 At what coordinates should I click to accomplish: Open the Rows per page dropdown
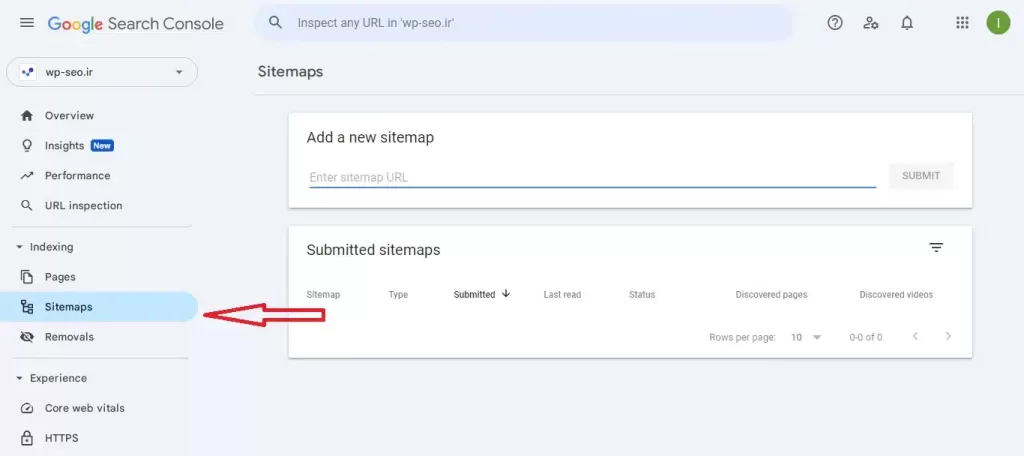(806, 337)
